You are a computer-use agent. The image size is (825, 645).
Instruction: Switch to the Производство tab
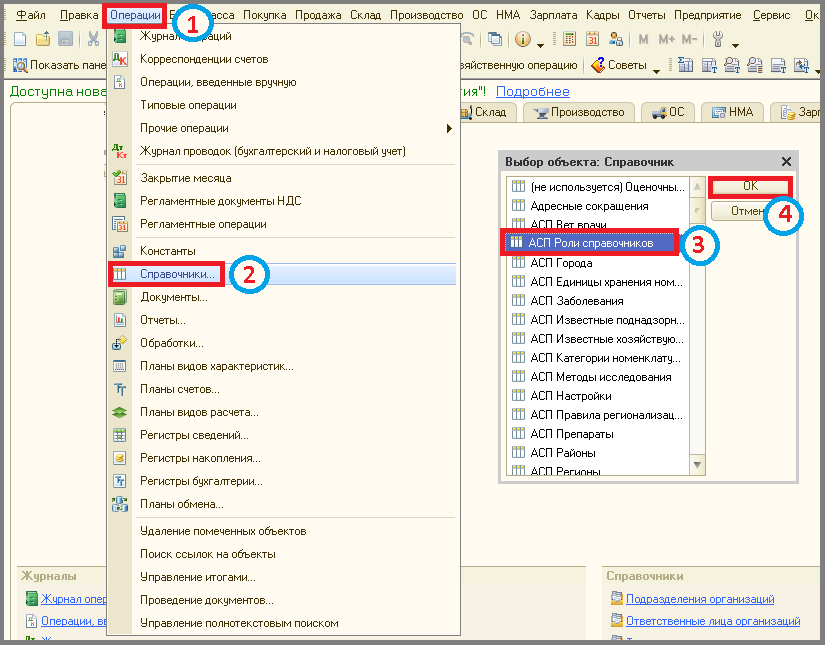pos(579,112)
